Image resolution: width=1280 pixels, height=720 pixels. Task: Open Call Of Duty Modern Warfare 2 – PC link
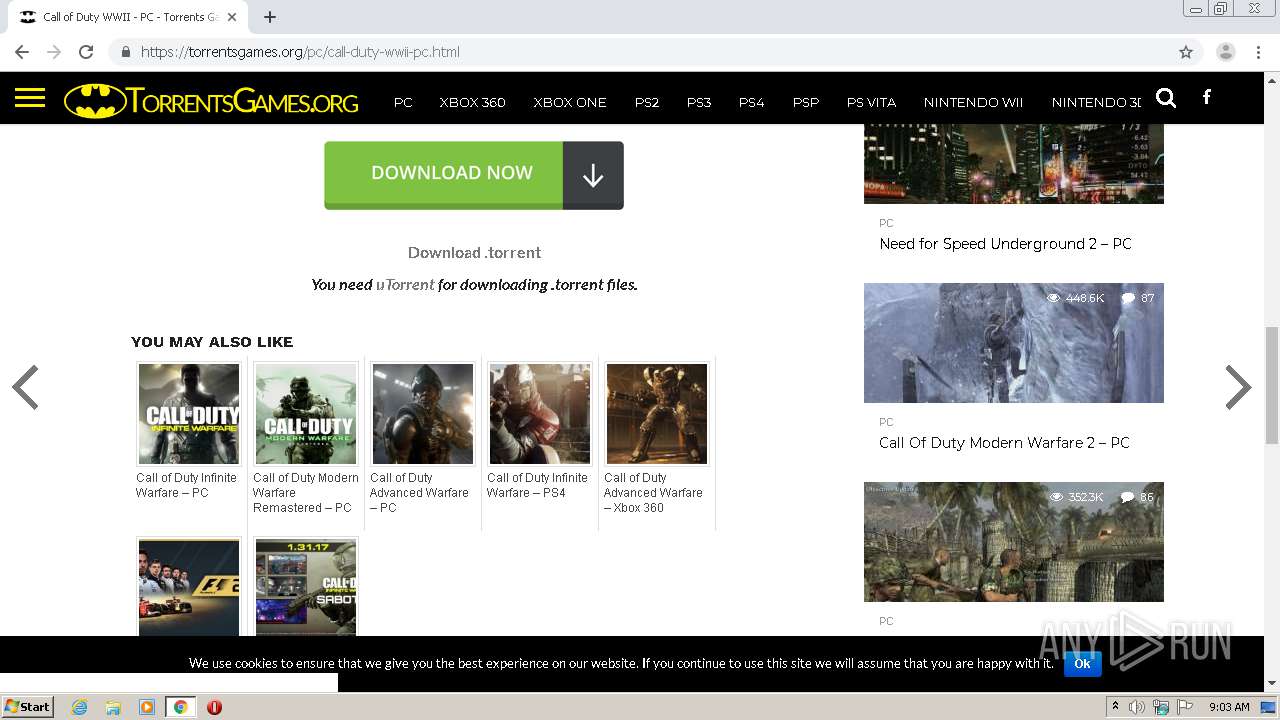tap(1004, 443)
